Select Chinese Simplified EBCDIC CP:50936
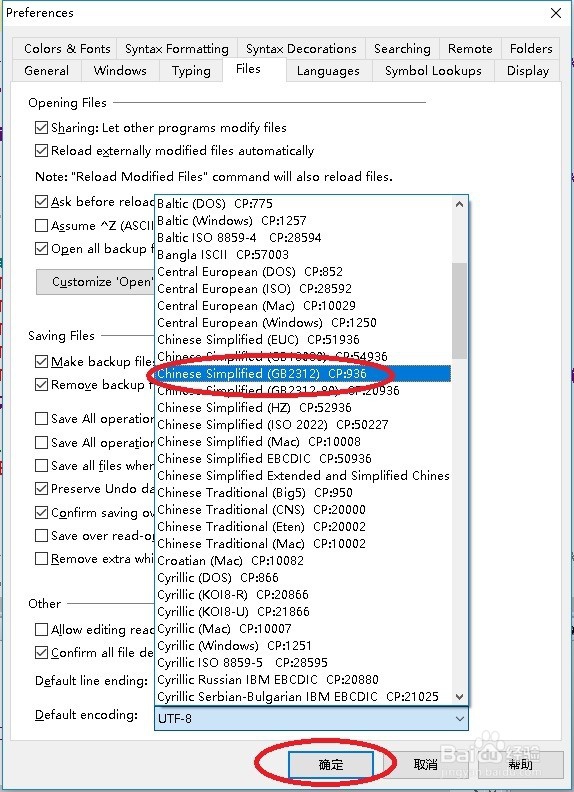The width and height of the screenshot is (574, 792). click(x=303, y=459)
